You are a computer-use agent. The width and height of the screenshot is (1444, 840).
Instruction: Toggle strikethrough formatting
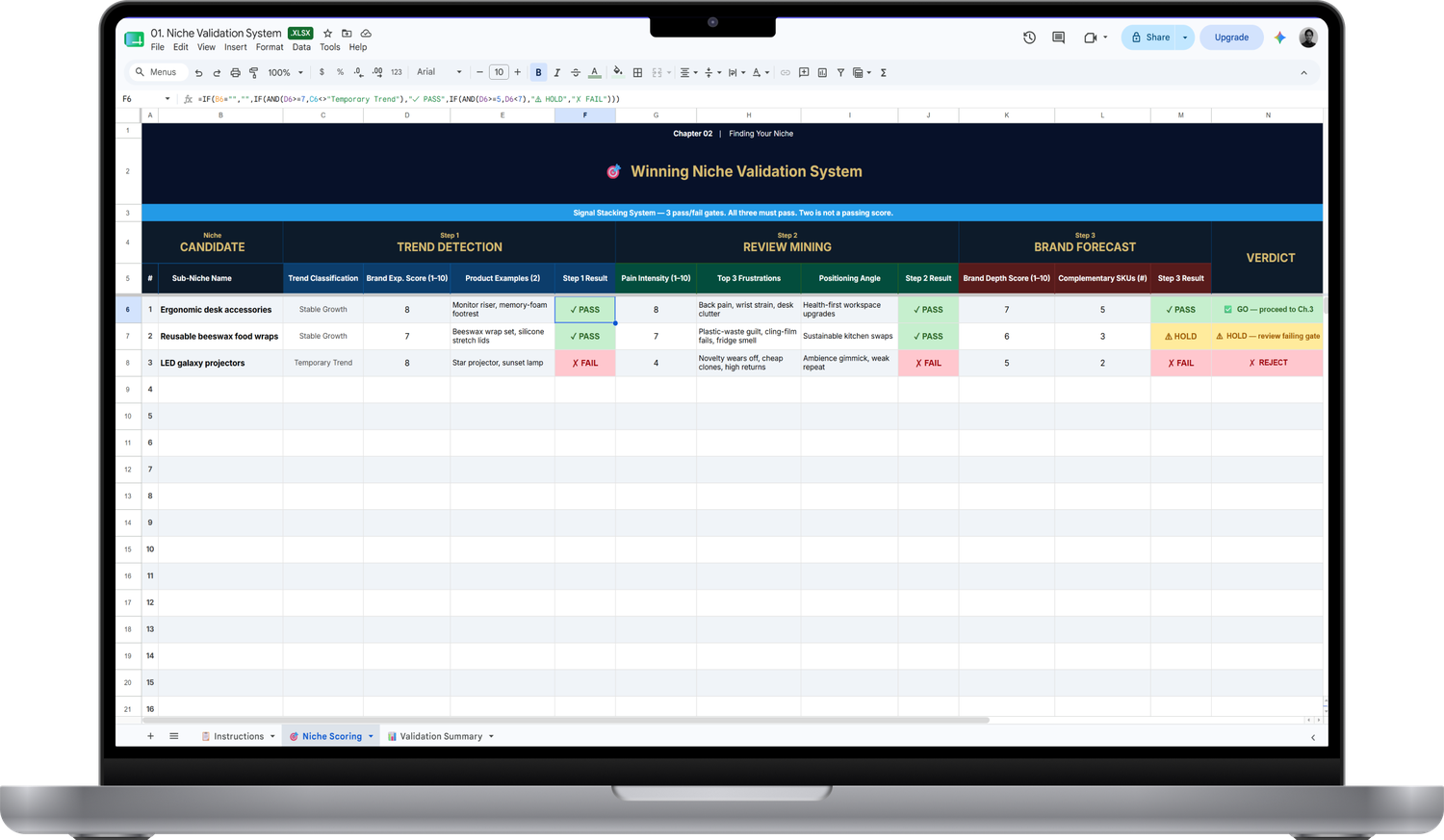coord(576,72)
